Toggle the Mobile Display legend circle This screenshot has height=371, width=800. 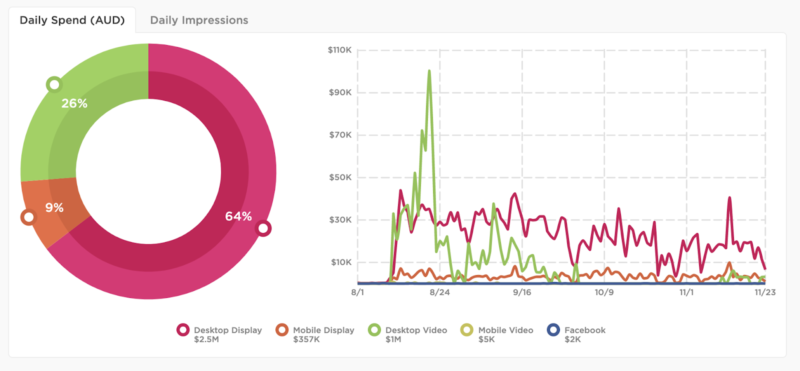tap(282, 330)
